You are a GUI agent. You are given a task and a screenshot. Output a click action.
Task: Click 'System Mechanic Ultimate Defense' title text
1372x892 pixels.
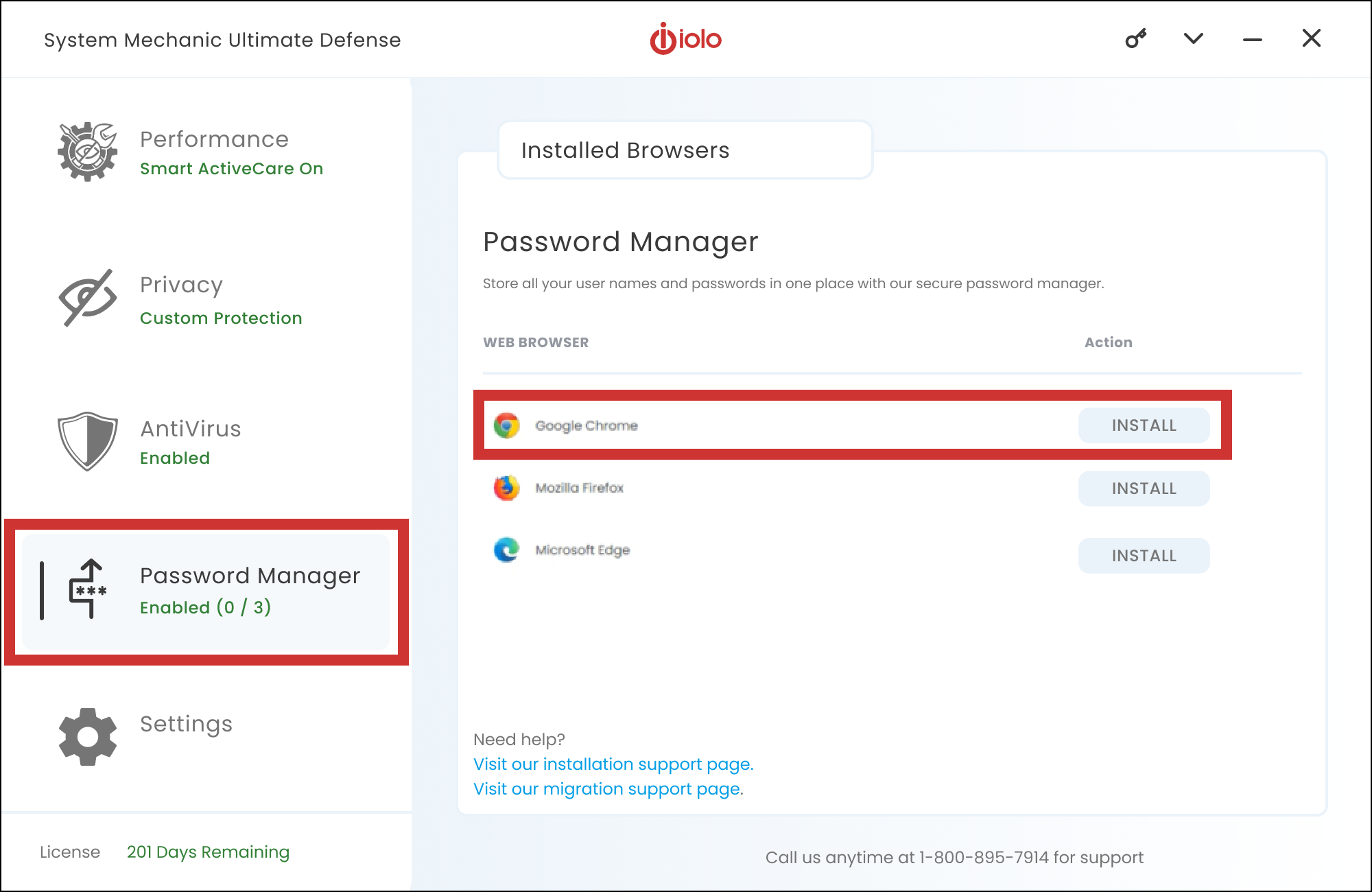[x=222, y=40]
